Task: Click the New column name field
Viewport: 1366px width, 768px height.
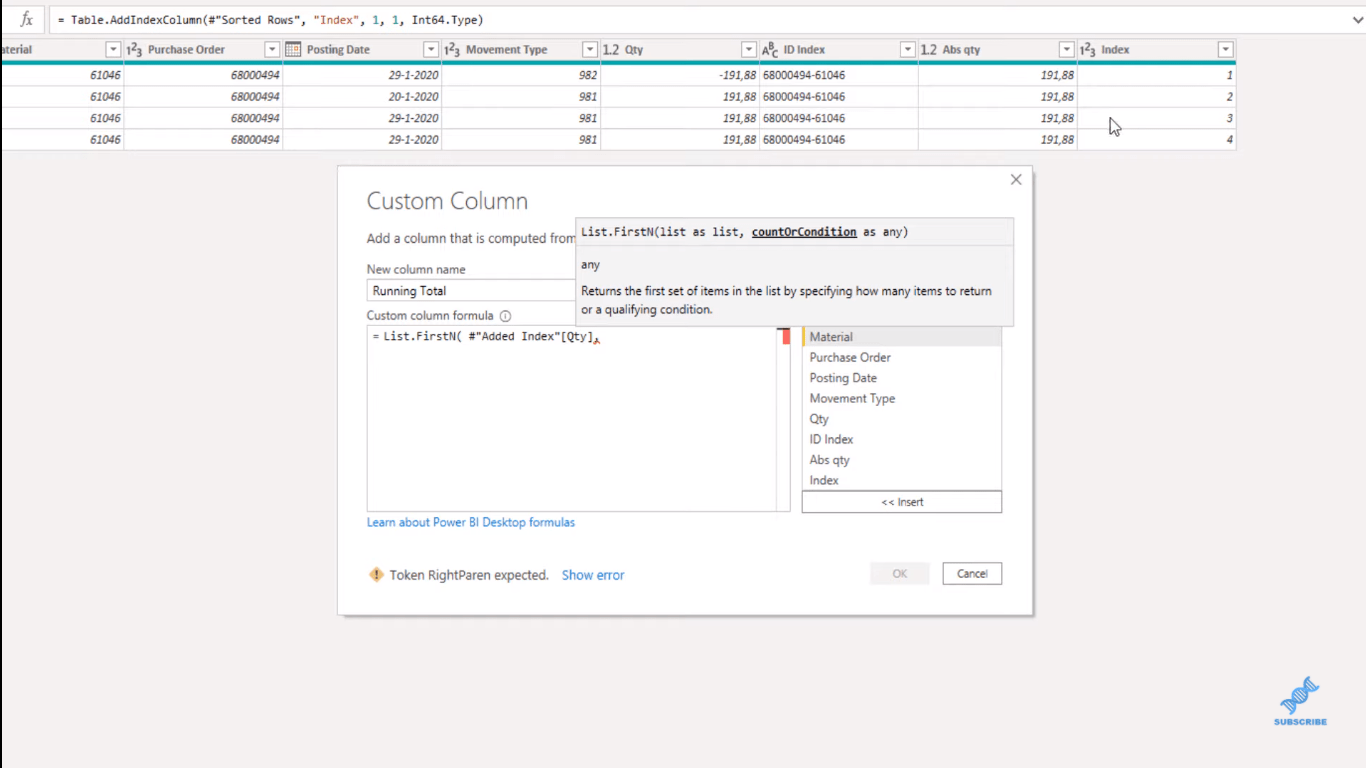Action: [x=471, y=291]
